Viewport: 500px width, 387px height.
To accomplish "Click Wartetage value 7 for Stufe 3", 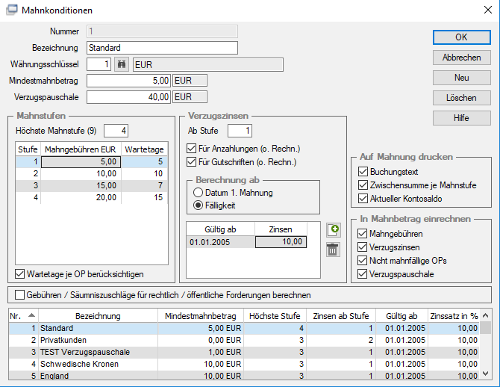I will coord(144,185).
